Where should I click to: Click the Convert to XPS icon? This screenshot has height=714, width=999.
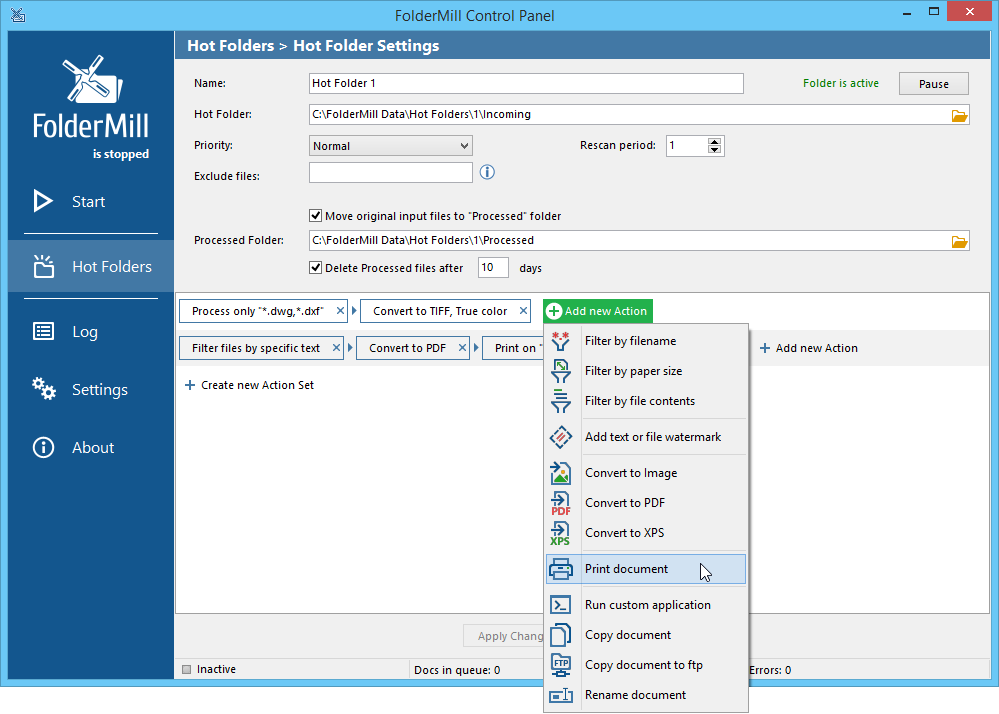(x=561, y=533)
